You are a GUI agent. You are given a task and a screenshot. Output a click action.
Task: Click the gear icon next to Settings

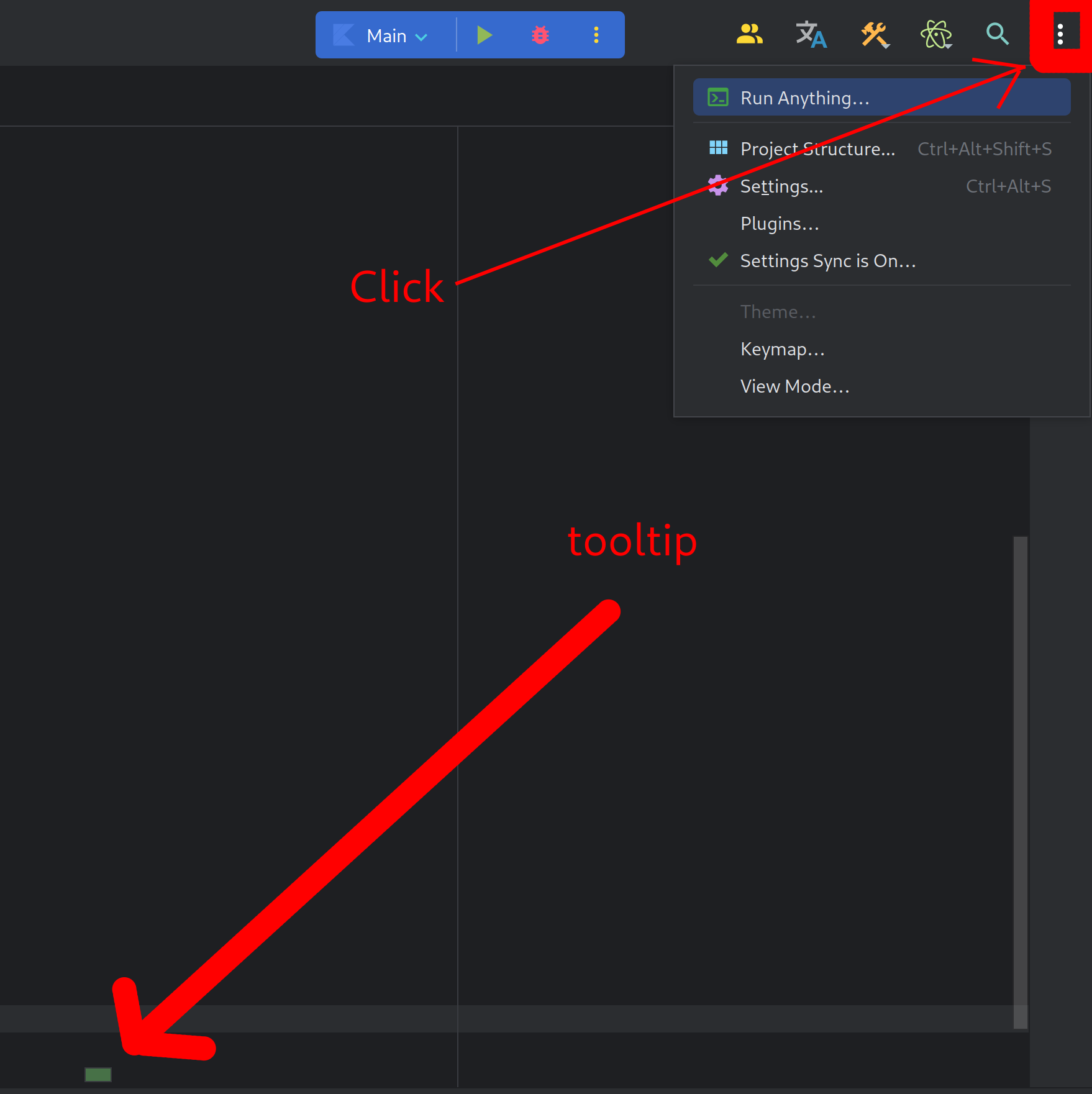click(x=717, y=185)
